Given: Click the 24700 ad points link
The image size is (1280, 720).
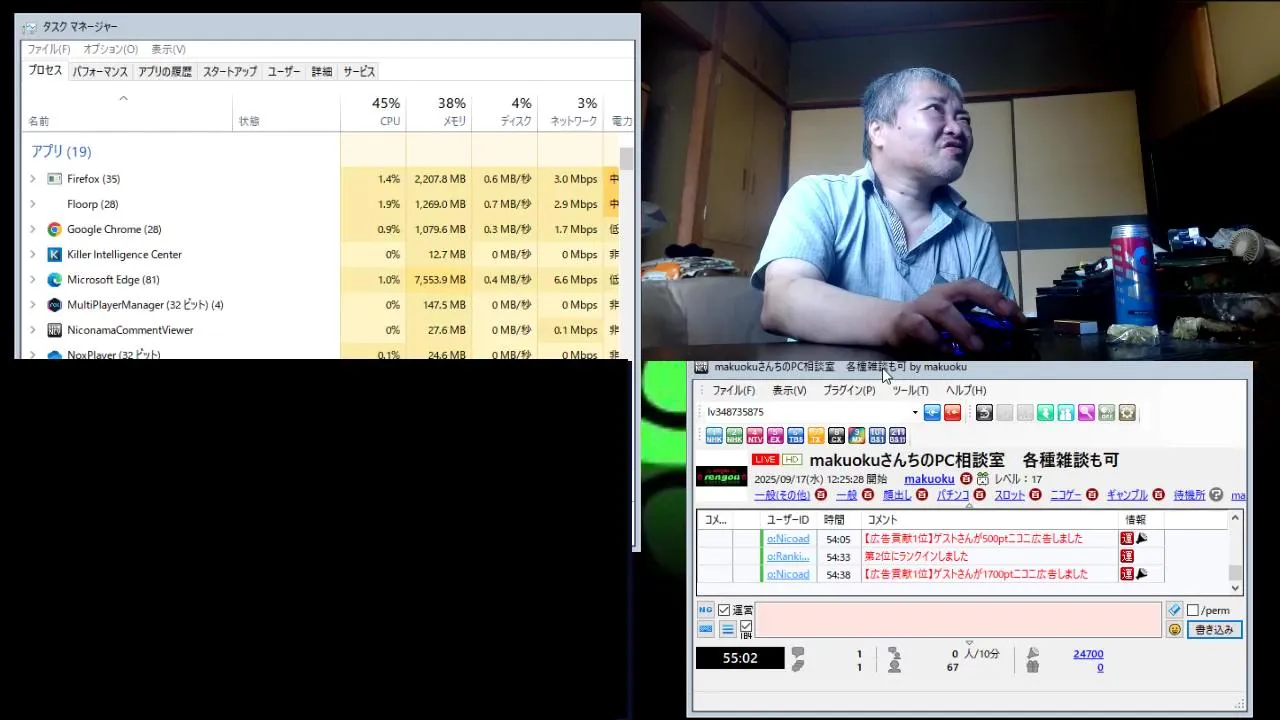Looking at the screenshot, I should click(1088, 654).
